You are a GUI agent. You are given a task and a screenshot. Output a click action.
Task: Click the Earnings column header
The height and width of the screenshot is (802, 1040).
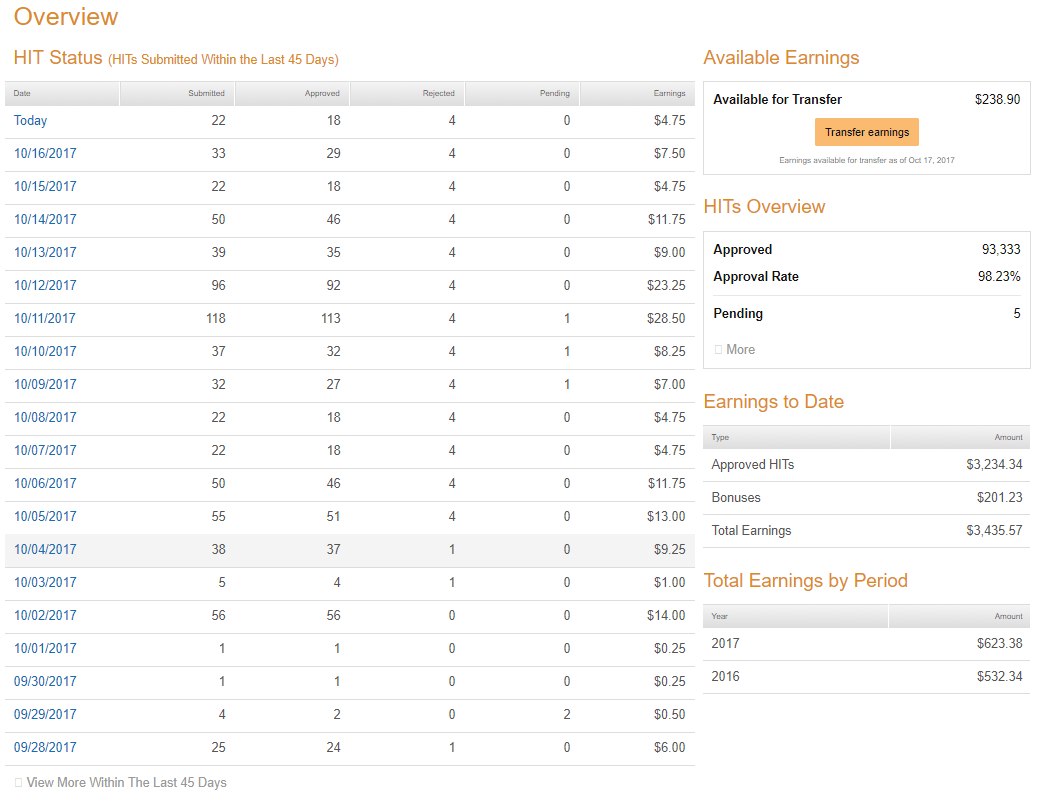pos(666,93)
